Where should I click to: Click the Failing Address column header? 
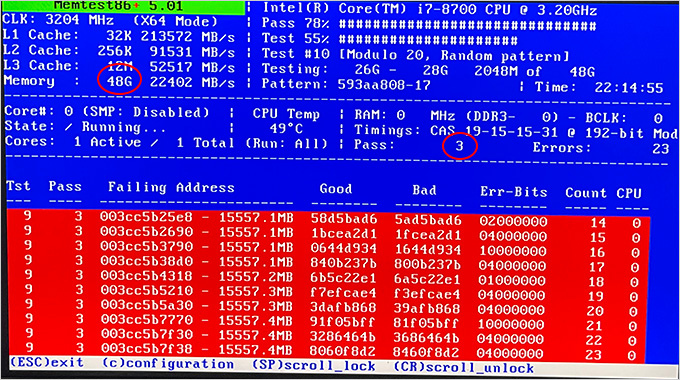[171, 187]
